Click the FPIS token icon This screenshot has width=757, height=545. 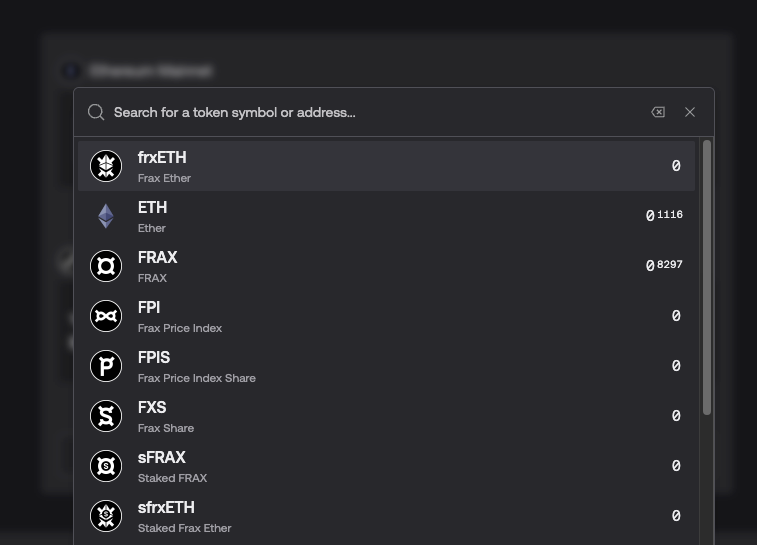[106, 366]
